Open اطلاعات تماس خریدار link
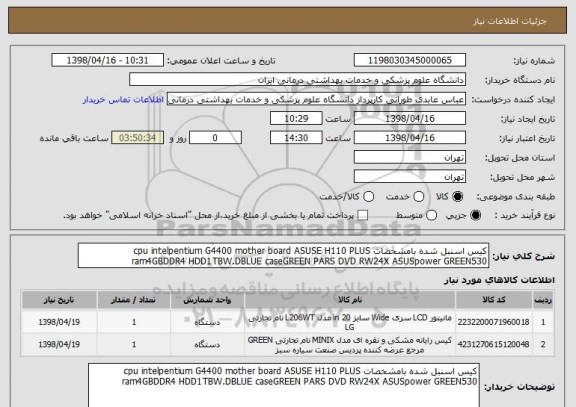 (123, 100)
